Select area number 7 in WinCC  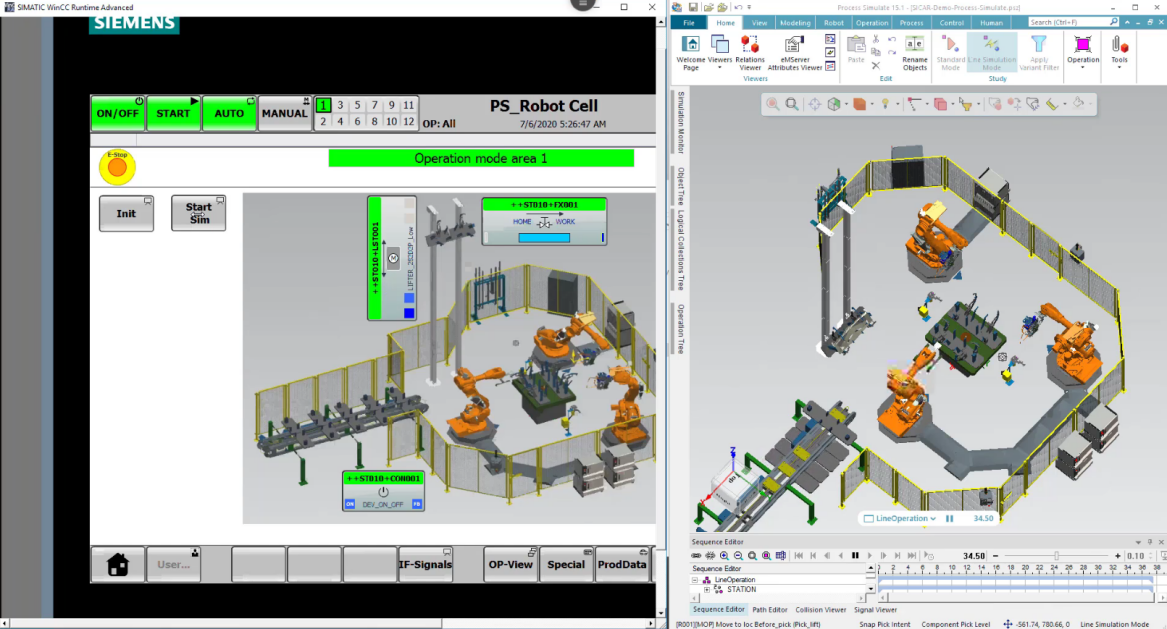[x=374, y=105]
